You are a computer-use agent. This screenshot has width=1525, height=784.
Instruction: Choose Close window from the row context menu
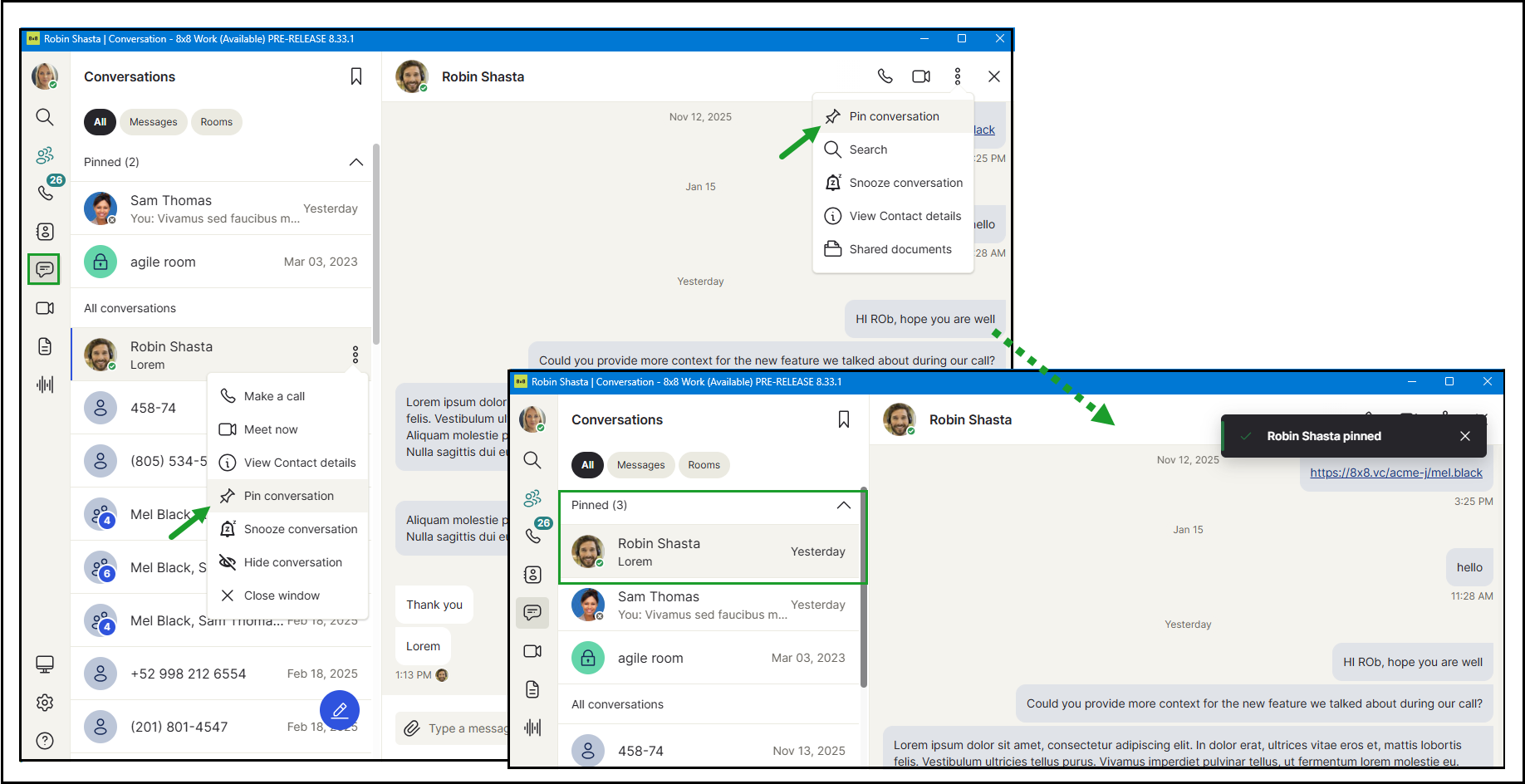tap(287, 595)
